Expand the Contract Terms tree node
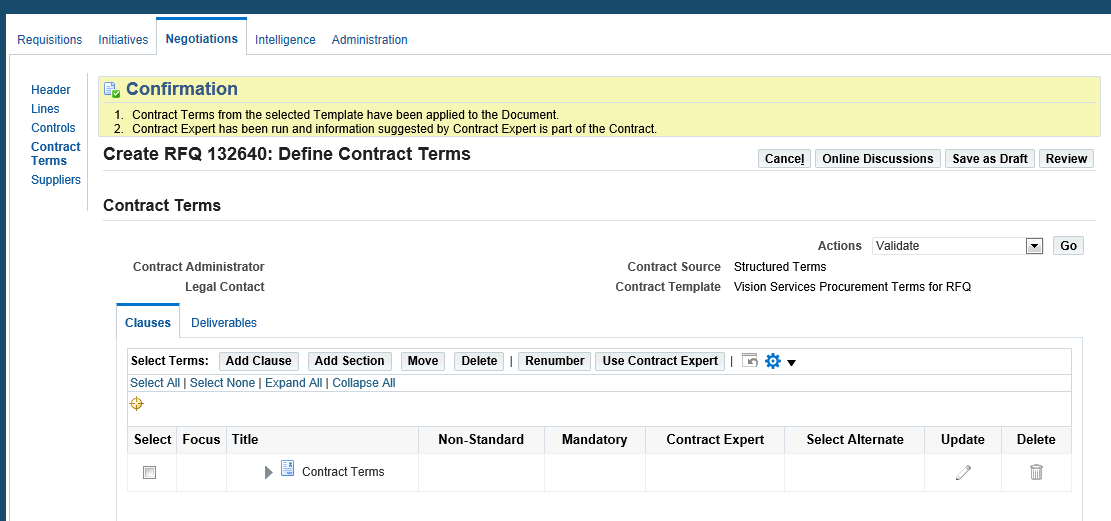Viewport: 1111px width, 521px height. [x=268, y=472]
